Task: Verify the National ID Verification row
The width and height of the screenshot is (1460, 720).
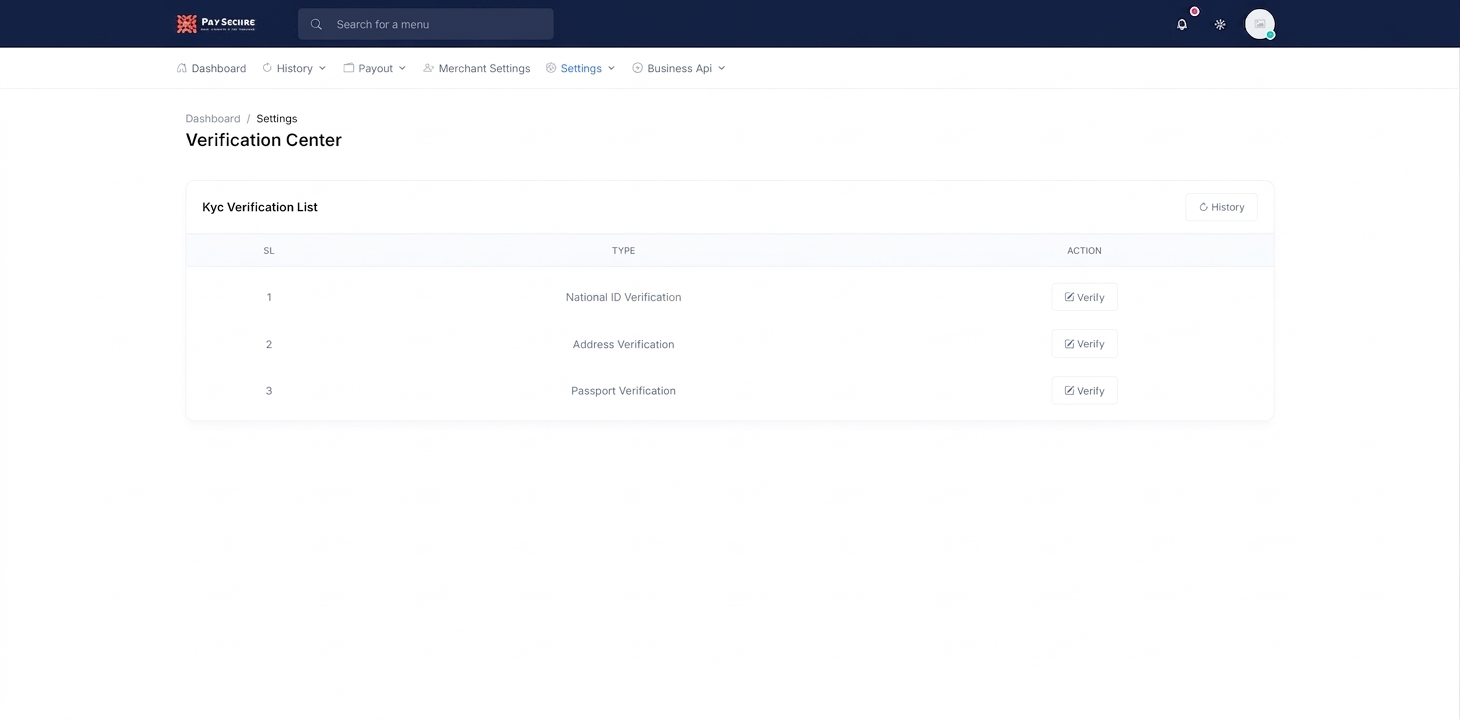Action: tap(1085, 297)
